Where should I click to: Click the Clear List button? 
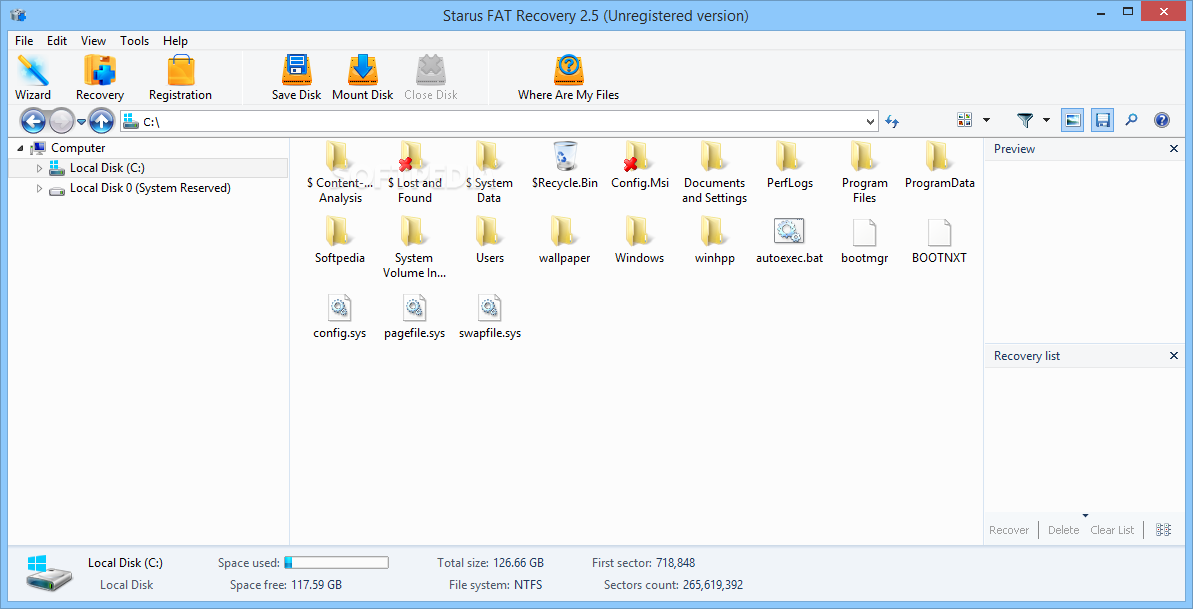click(1112, 531)
